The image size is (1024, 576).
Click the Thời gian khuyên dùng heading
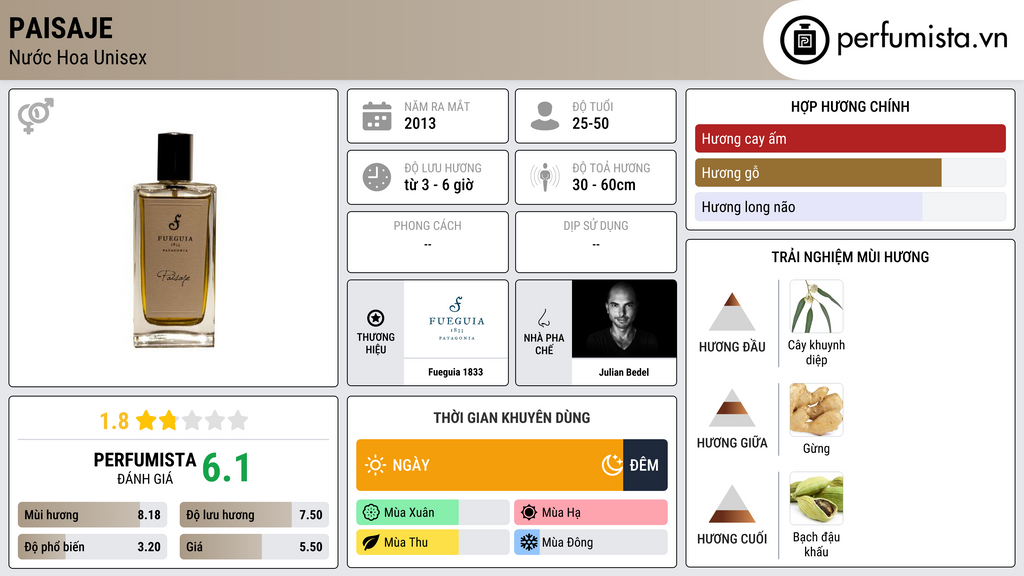tap(512, 418)
